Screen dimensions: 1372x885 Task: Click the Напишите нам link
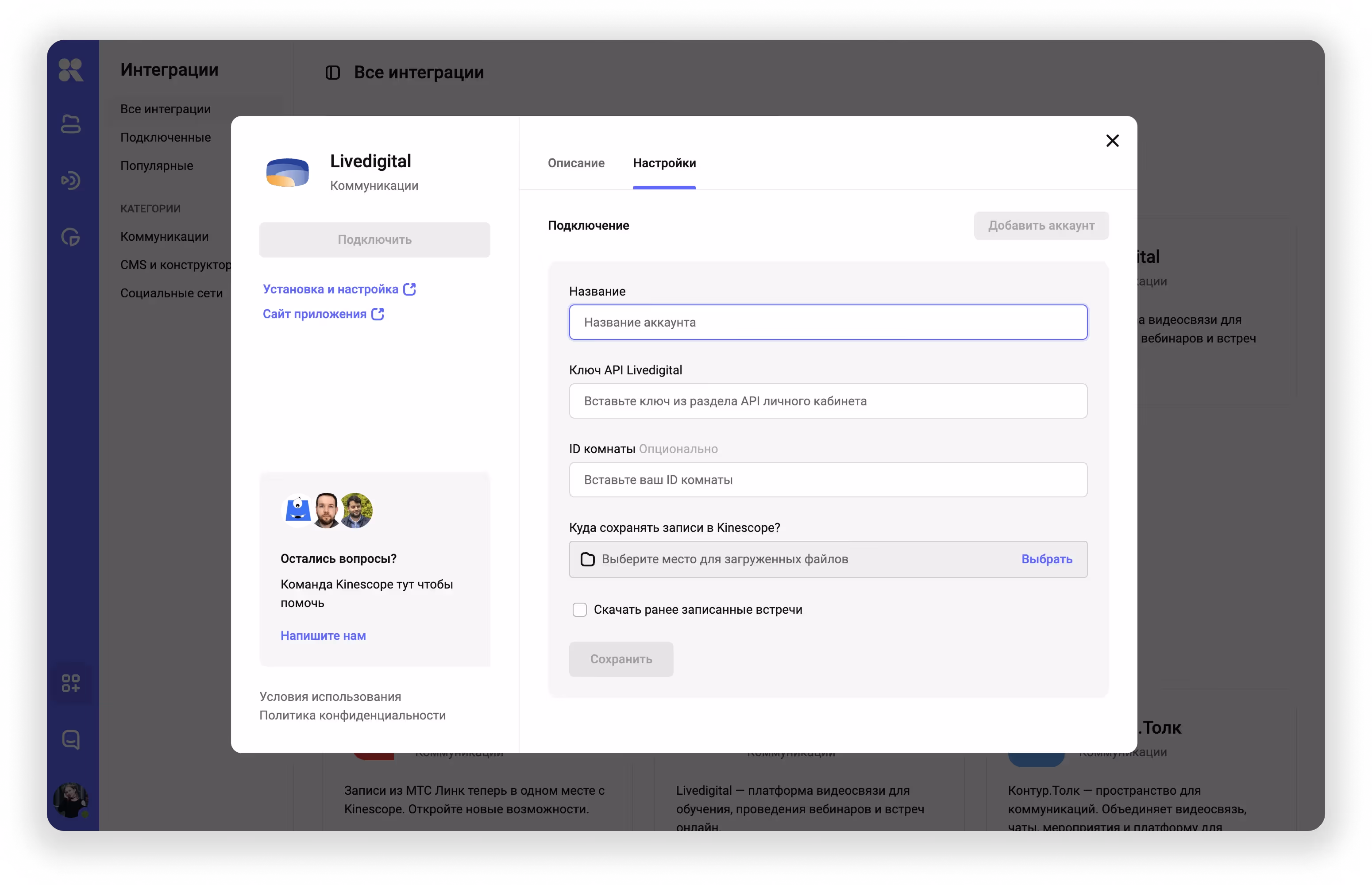(323, 635)
